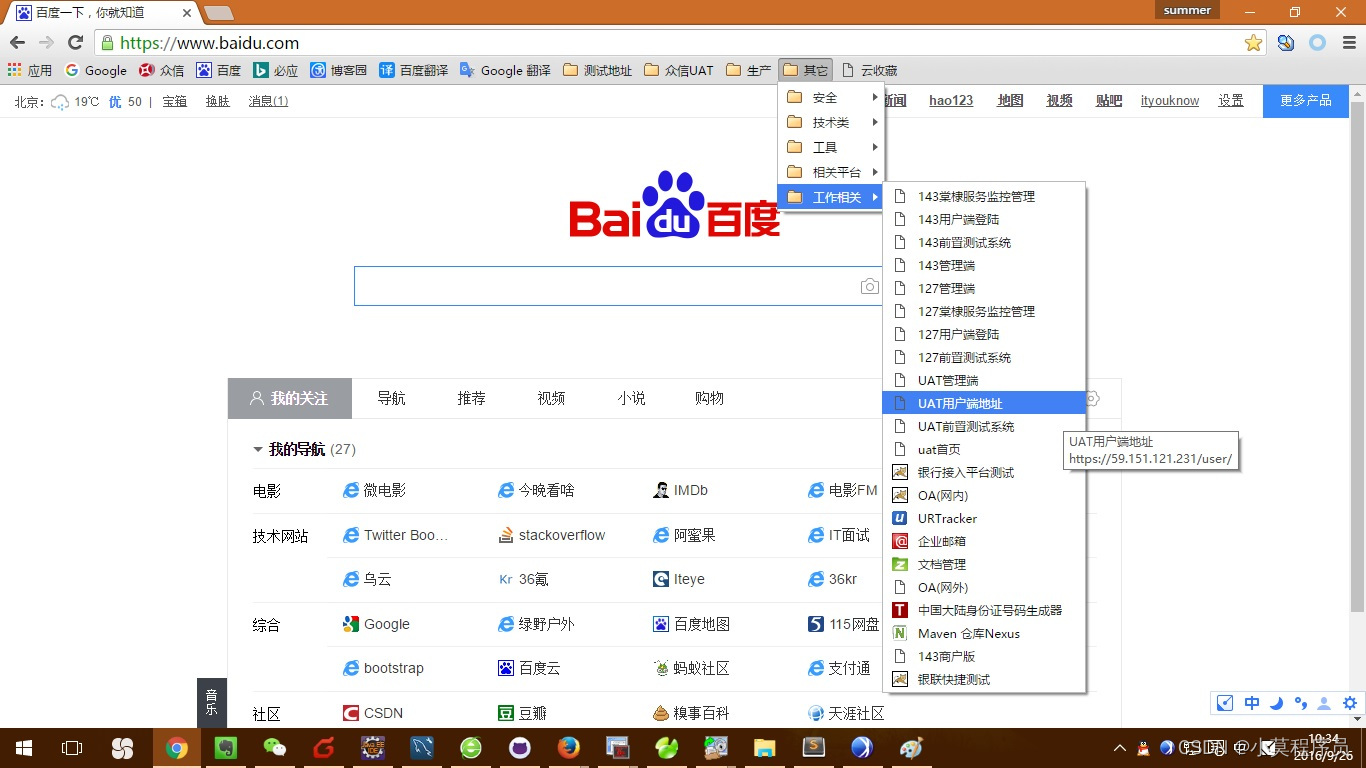Expand the 工具 submenu folder
The height and width of the screenshot is (768, 1366).
click(x=831, y=147)
